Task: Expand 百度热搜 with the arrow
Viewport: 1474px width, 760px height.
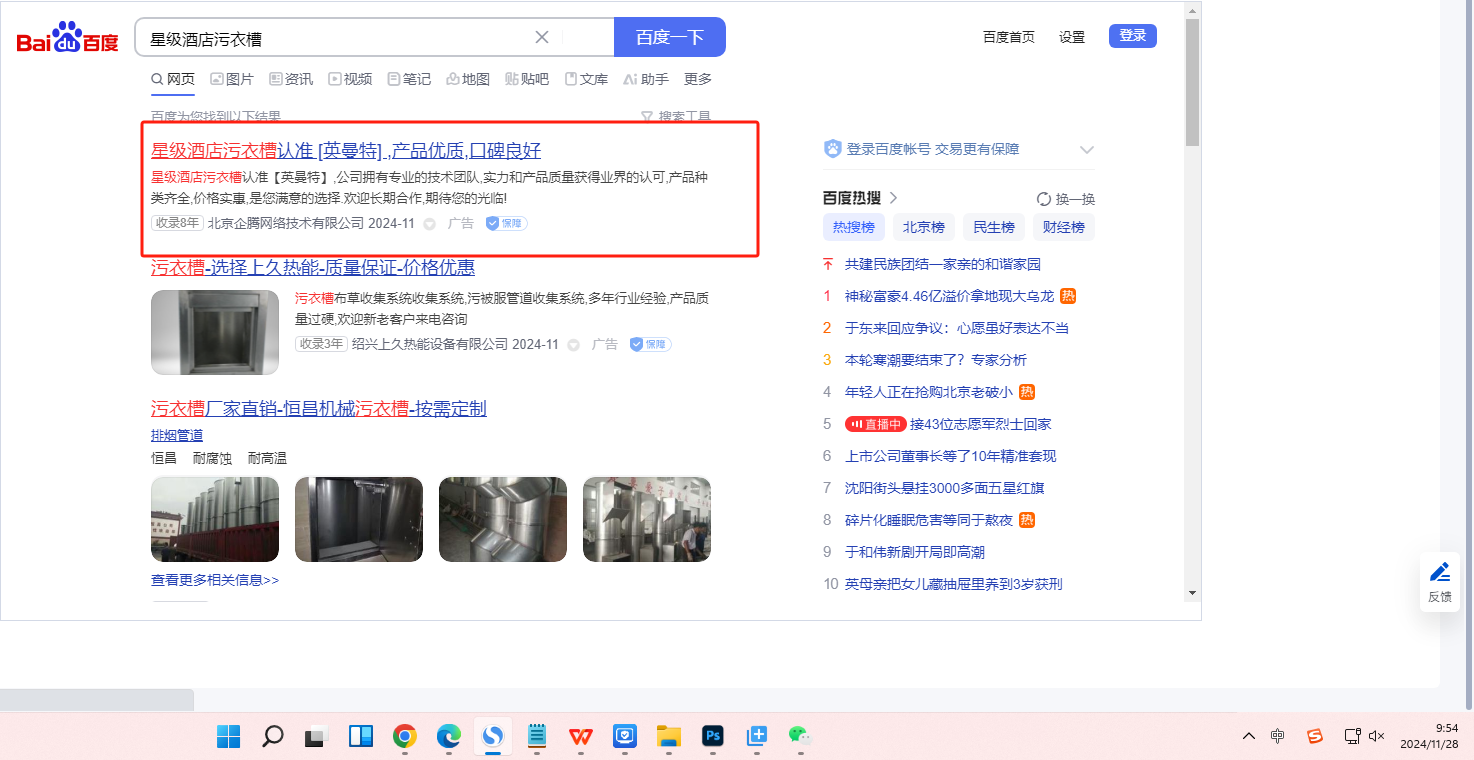Action: [894, 198]
